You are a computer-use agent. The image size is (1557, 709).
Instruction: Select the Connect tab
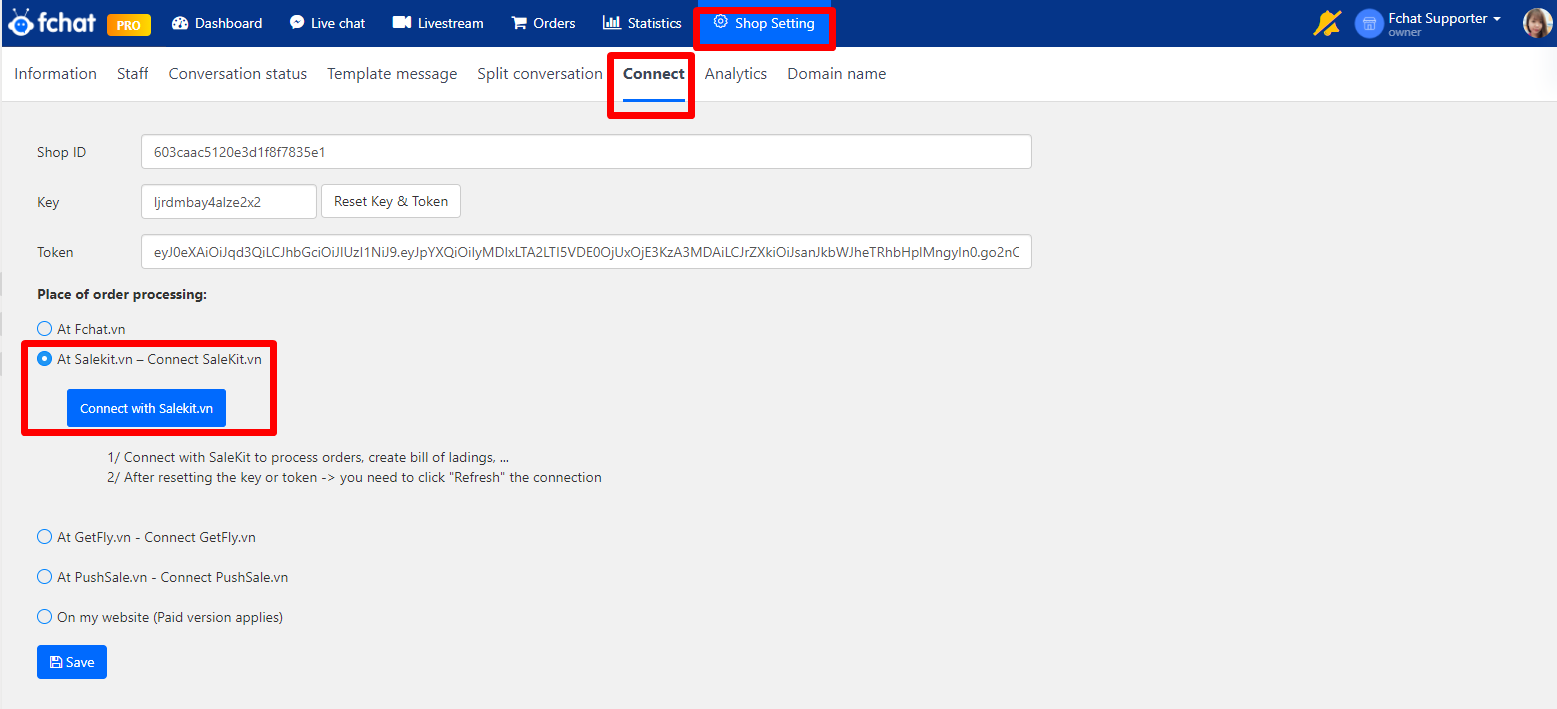click(x=654, y=74)
